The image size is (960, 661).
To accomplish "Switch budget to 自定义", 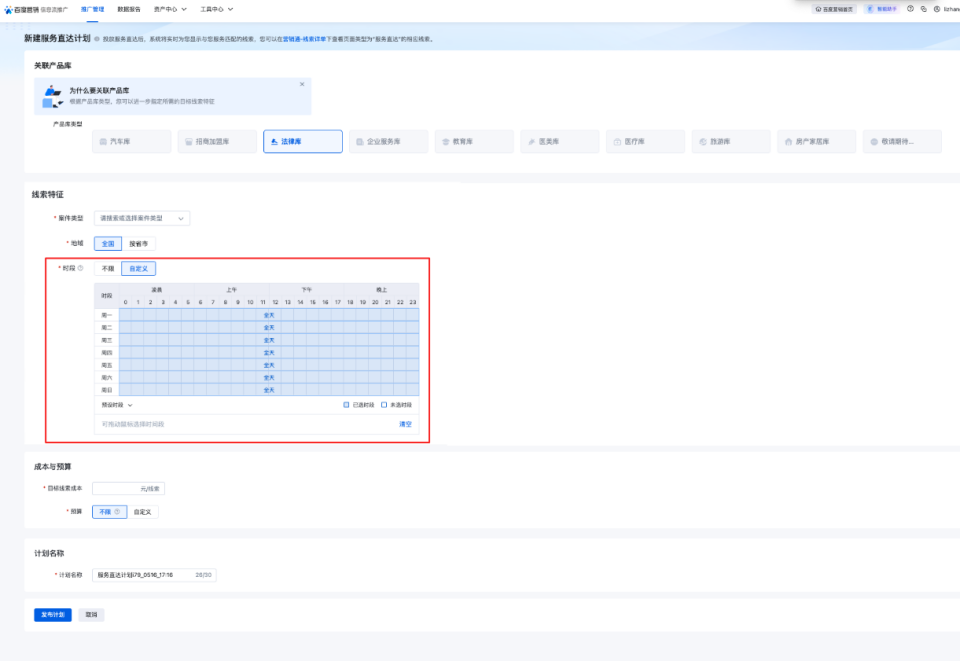I will [144, 512].
